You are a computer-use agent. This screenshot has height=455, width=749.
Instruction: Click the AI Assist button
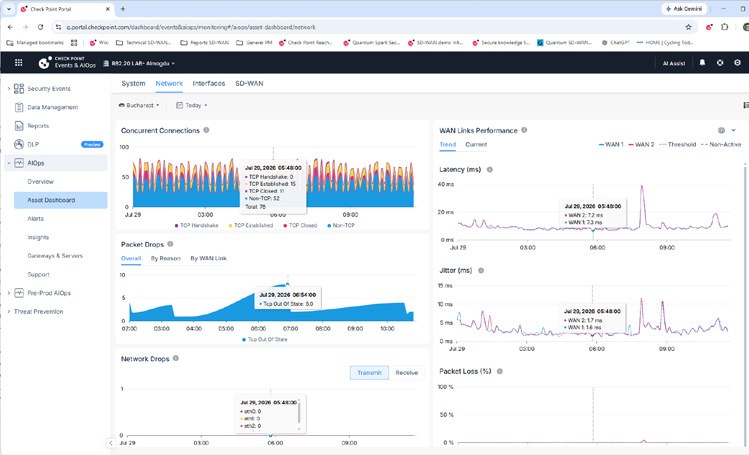point(674,63)
